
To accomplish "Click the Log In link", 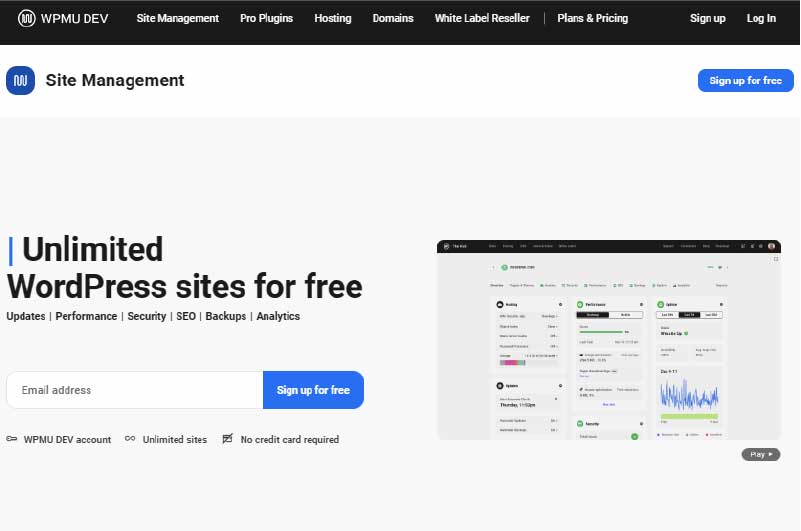I will click(x=761, y=18).
